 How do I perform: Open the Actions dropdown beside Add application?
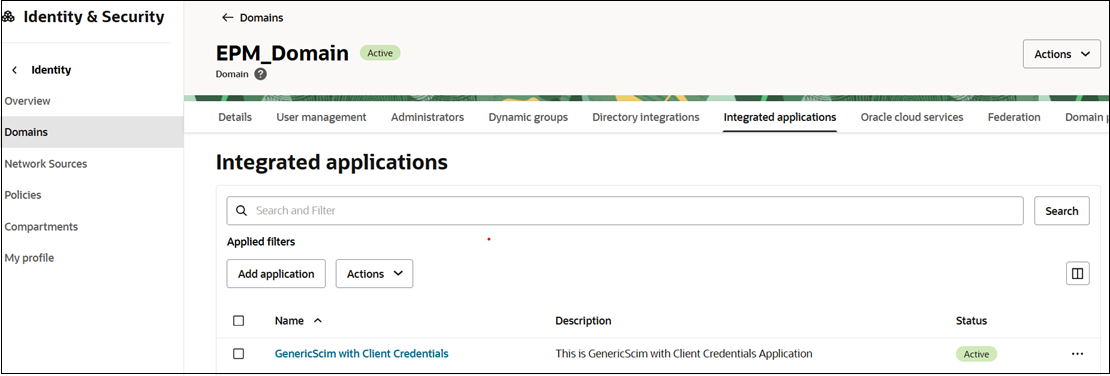tap(374, 273)
